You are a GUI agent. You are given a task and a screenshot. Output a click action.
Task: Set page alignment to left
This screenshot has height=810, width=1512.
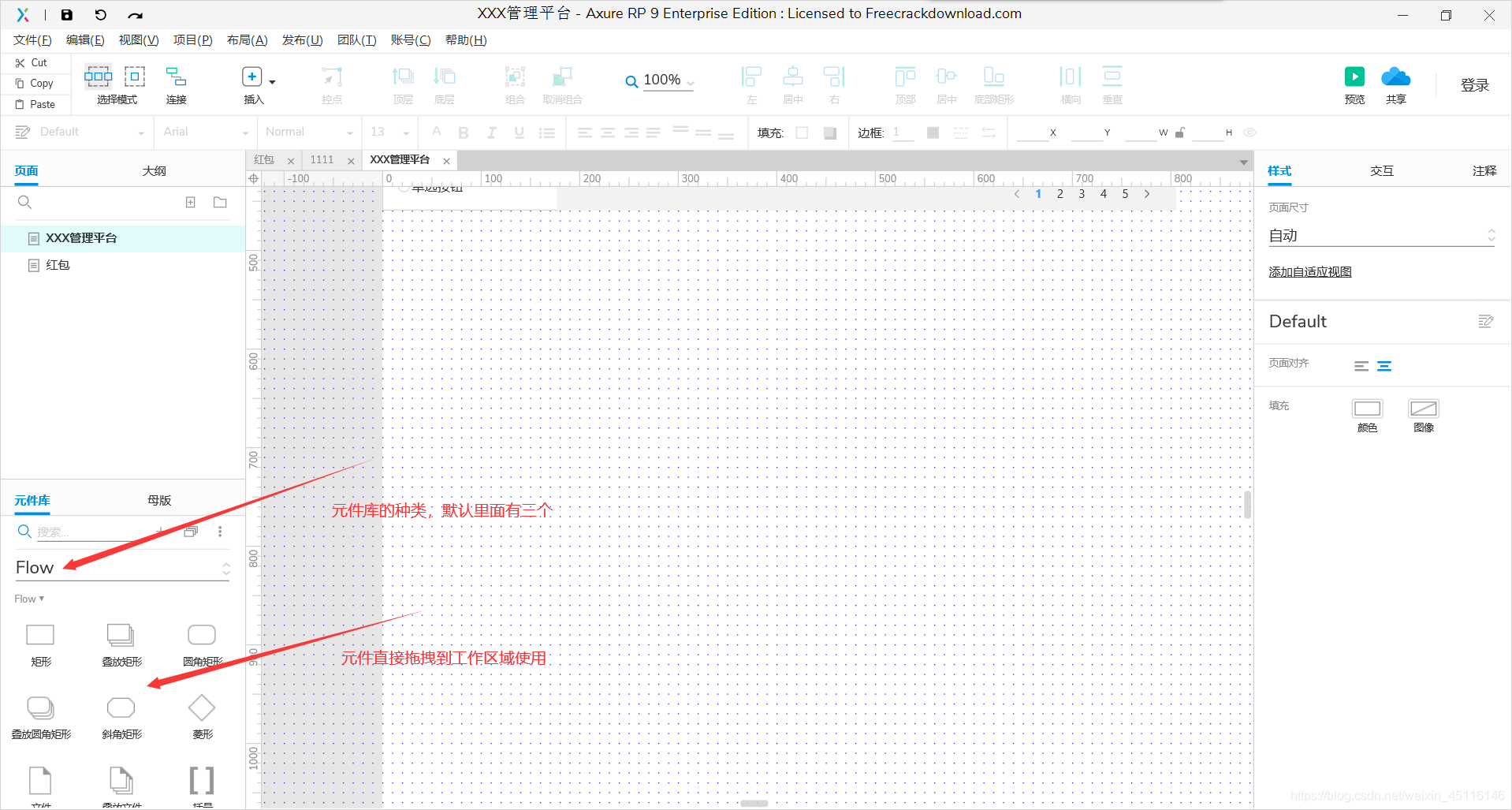[1361, 366]
